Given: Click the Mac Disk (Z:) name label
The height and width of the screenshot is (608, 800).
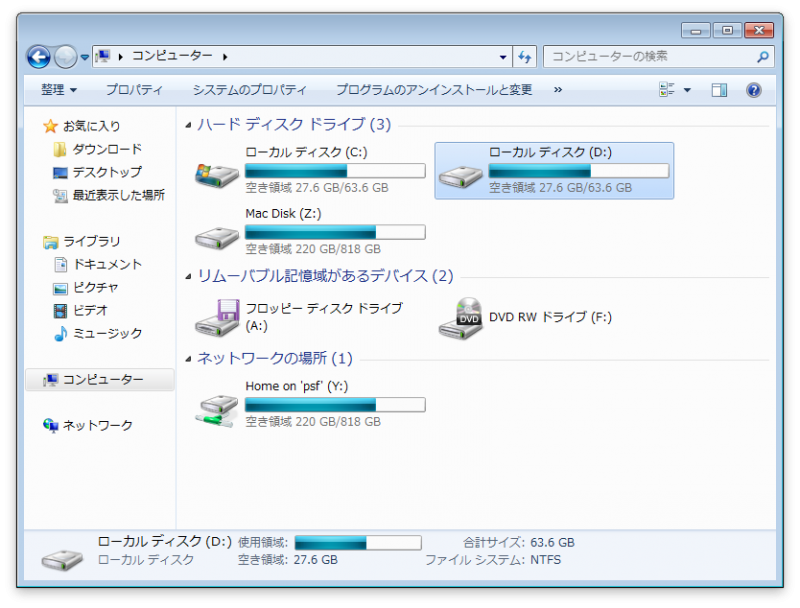Looking at the screenshot, I should point(283,213).
